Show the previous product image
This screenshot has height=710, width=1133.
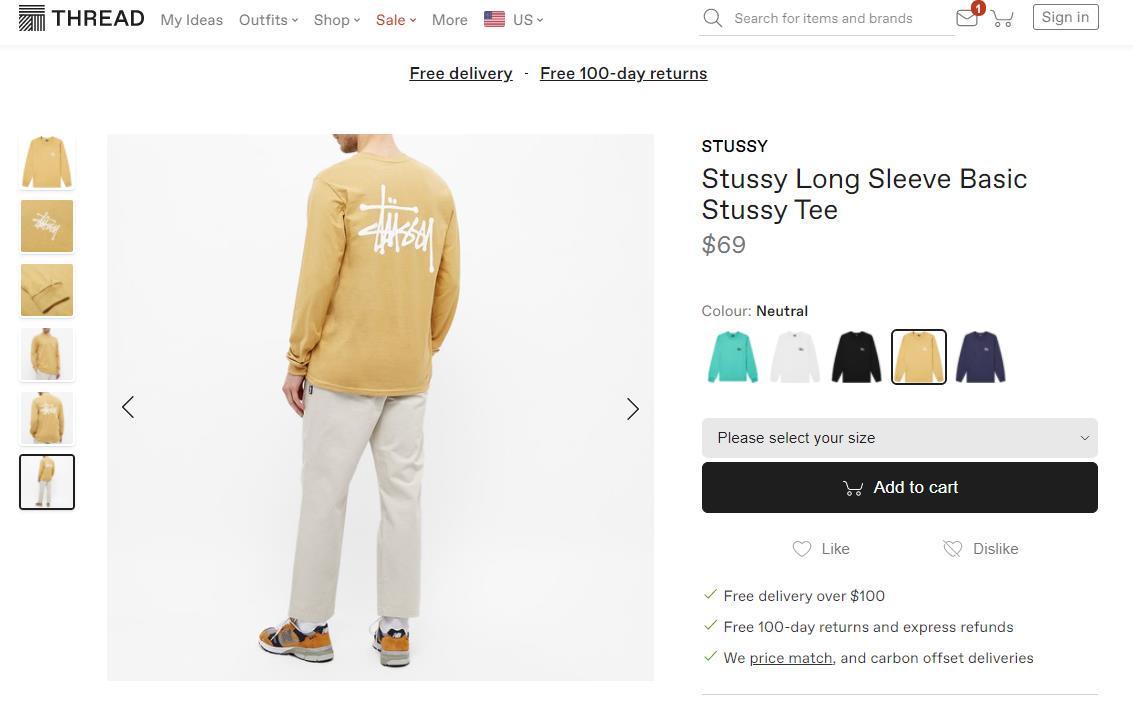128,407
